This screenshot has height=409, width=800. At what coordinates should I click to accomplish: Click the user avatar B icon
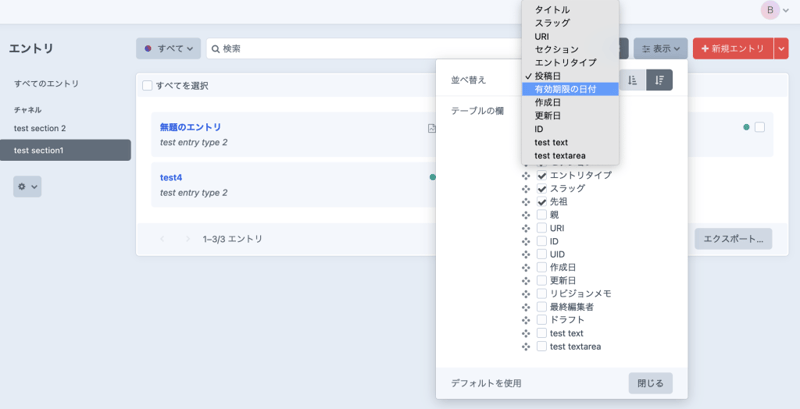(x=770, y=10)
